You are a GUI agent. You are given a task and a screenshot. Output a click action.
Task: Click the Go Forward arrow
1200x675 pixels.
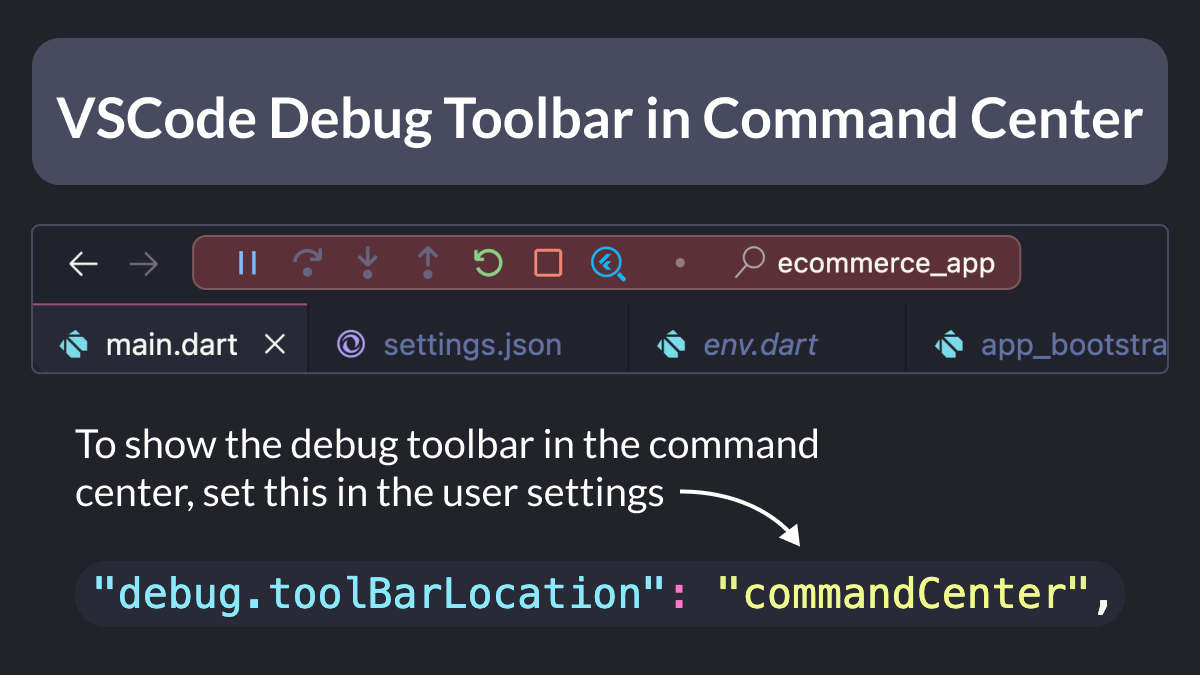(144, 264)
